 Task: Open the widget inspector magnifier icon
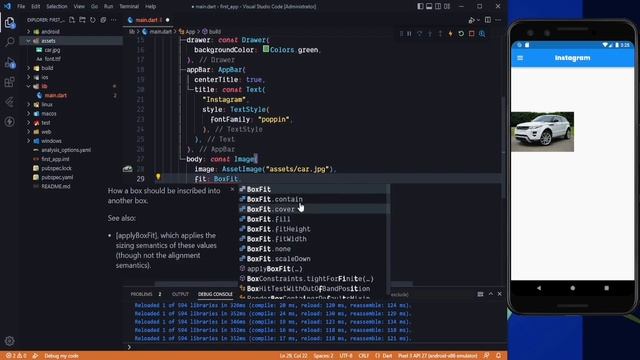(x=482, y=34)
